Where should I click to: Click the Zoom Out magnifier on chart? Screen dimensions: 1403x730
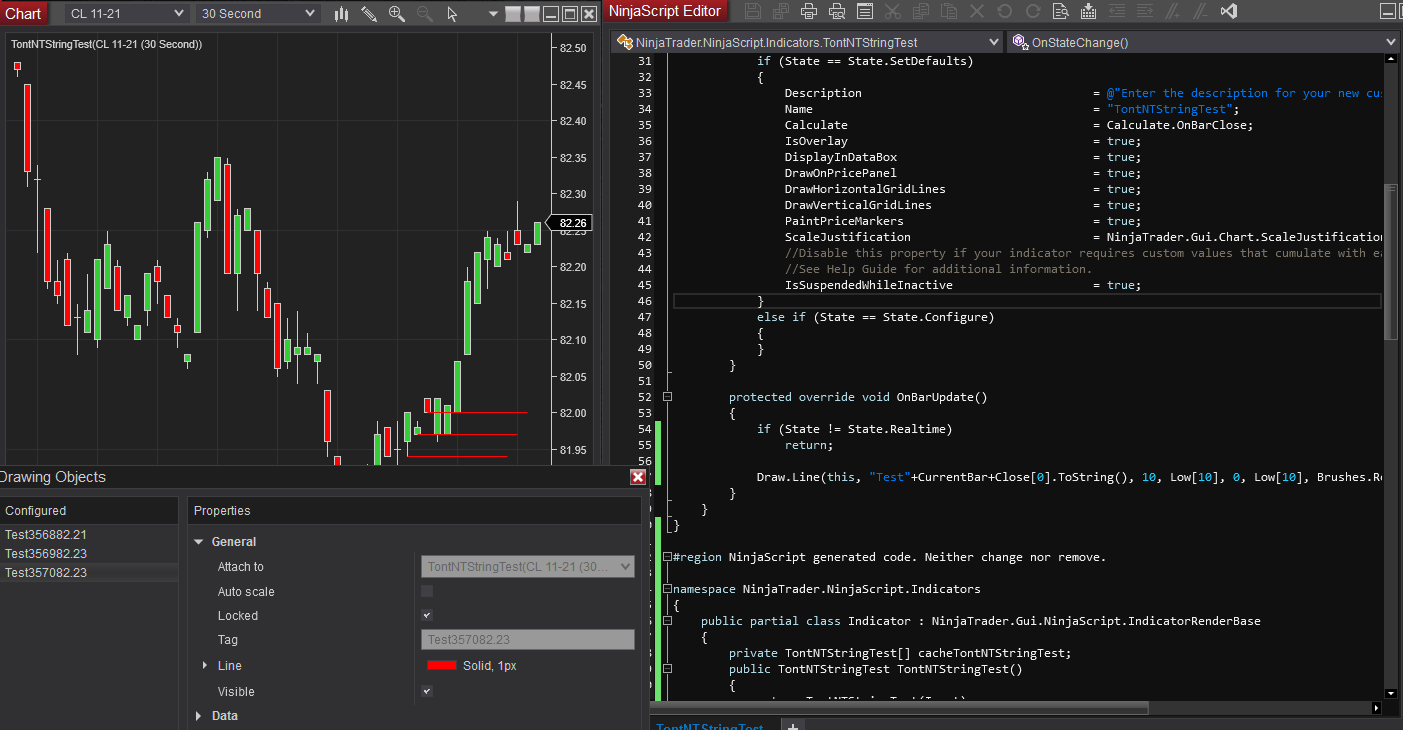coord(425,14)
